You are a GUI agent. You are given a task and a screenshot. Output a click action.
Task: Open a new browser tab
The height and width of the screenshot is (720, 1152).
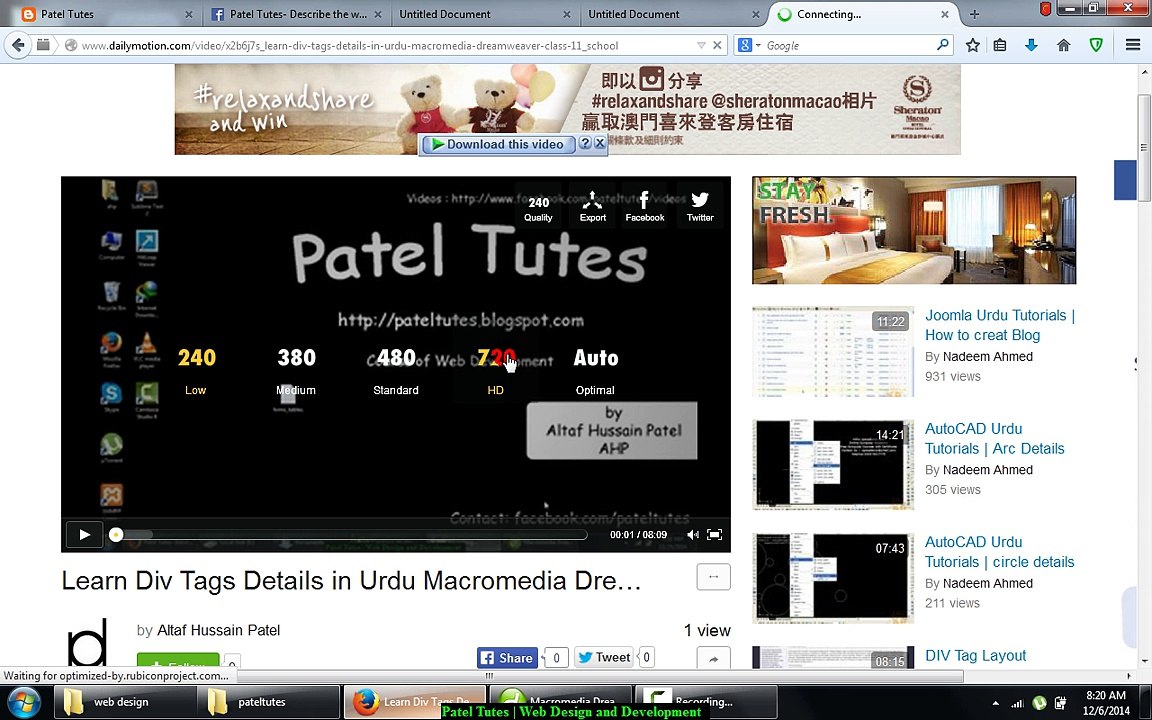point(974,14)
